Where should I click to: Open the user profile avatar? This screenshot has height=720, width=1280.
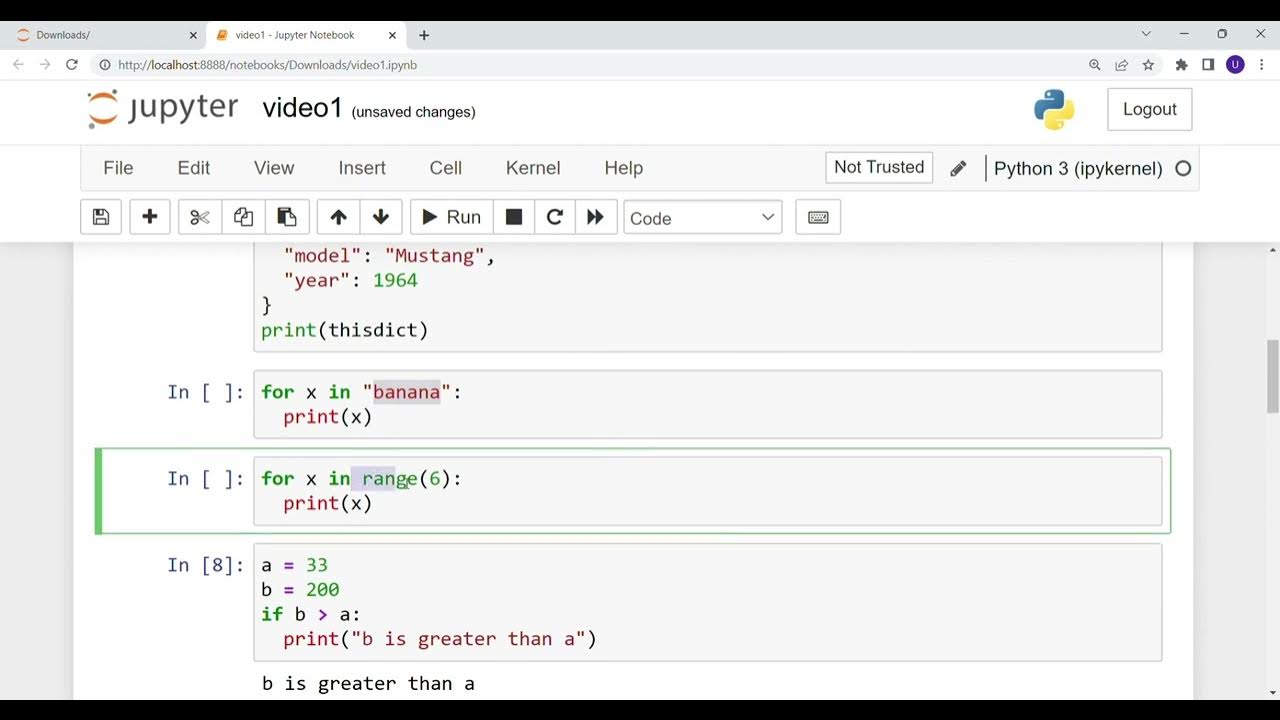tap(1235, 65)
